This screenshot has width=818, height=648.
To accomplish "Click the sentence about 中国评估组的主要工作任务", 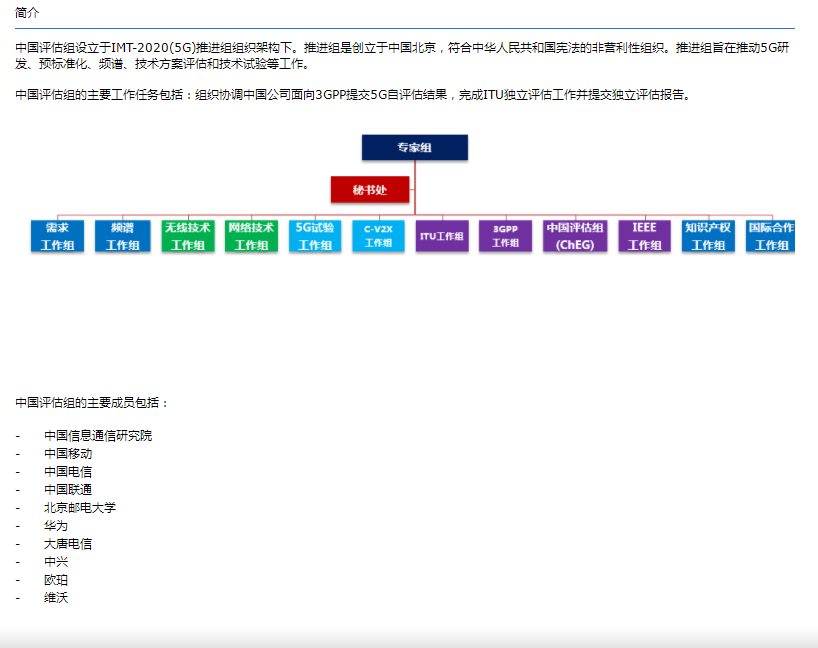I will coord(353,94).
